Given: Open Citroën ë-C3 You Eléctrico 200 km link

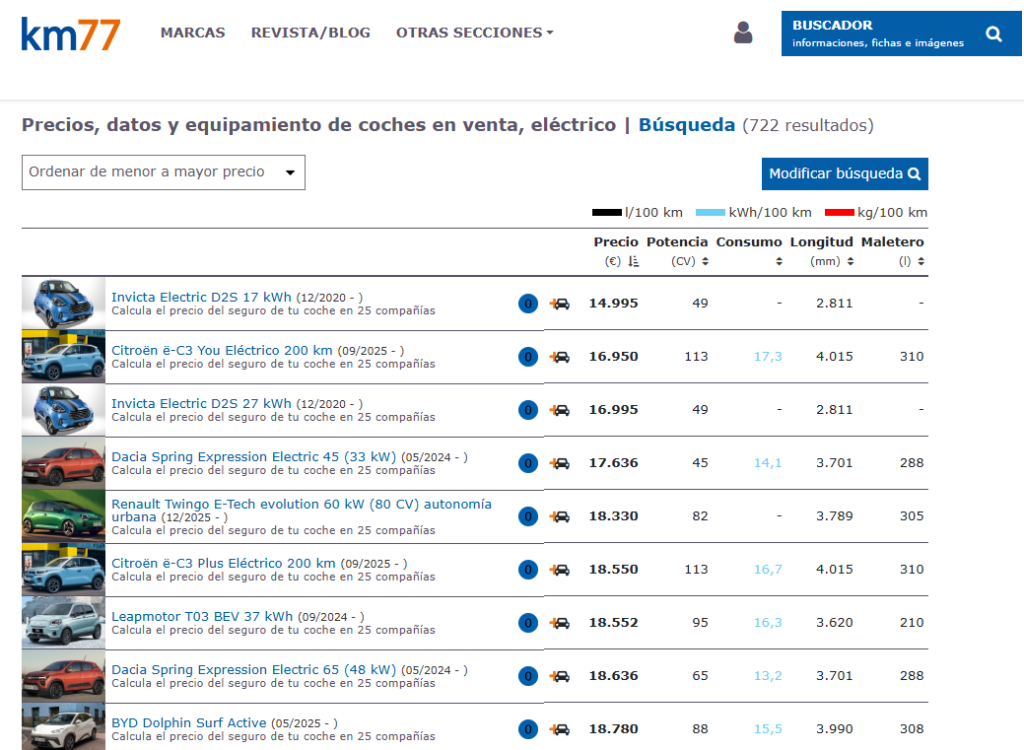Looking at the screenshot, I should 221,351.
